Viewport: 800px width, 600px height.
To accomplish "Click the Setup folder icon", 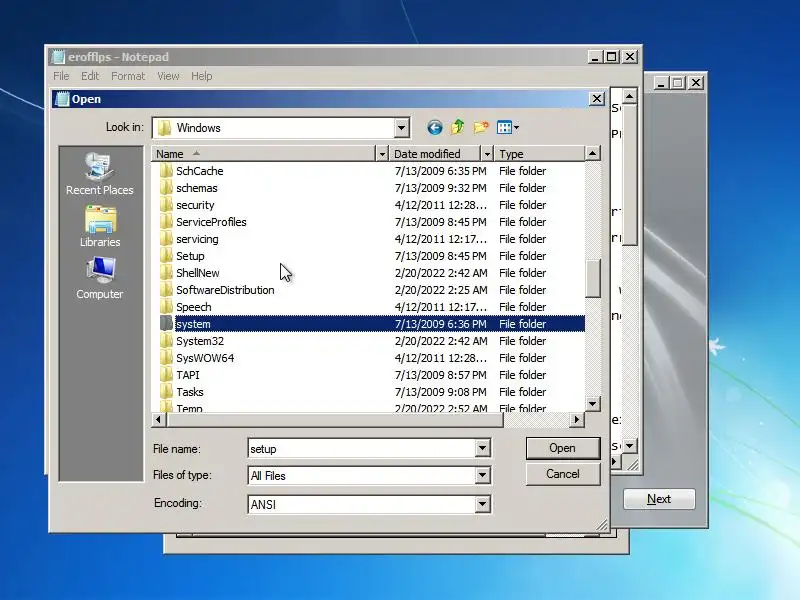I will pos(166,256).
